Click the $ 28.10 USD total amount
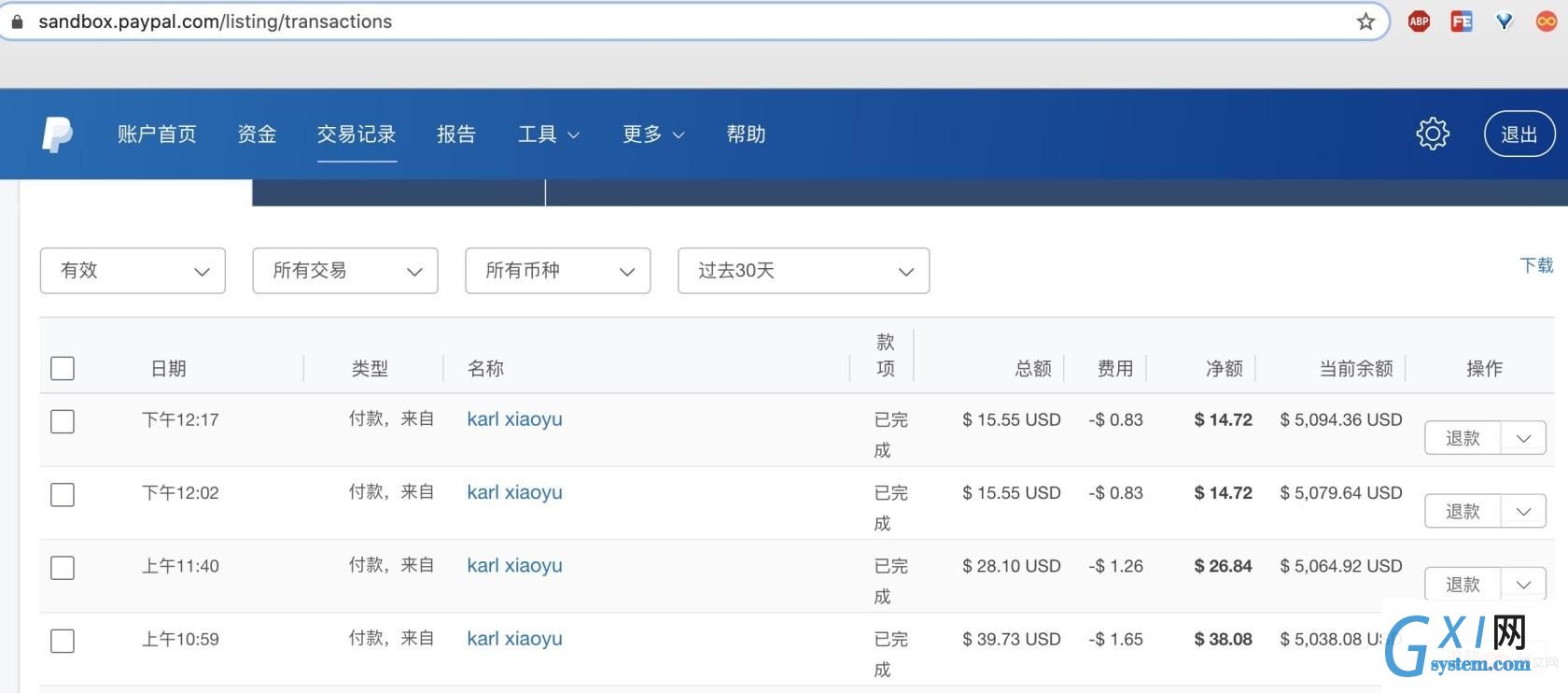 point(1012,566)
